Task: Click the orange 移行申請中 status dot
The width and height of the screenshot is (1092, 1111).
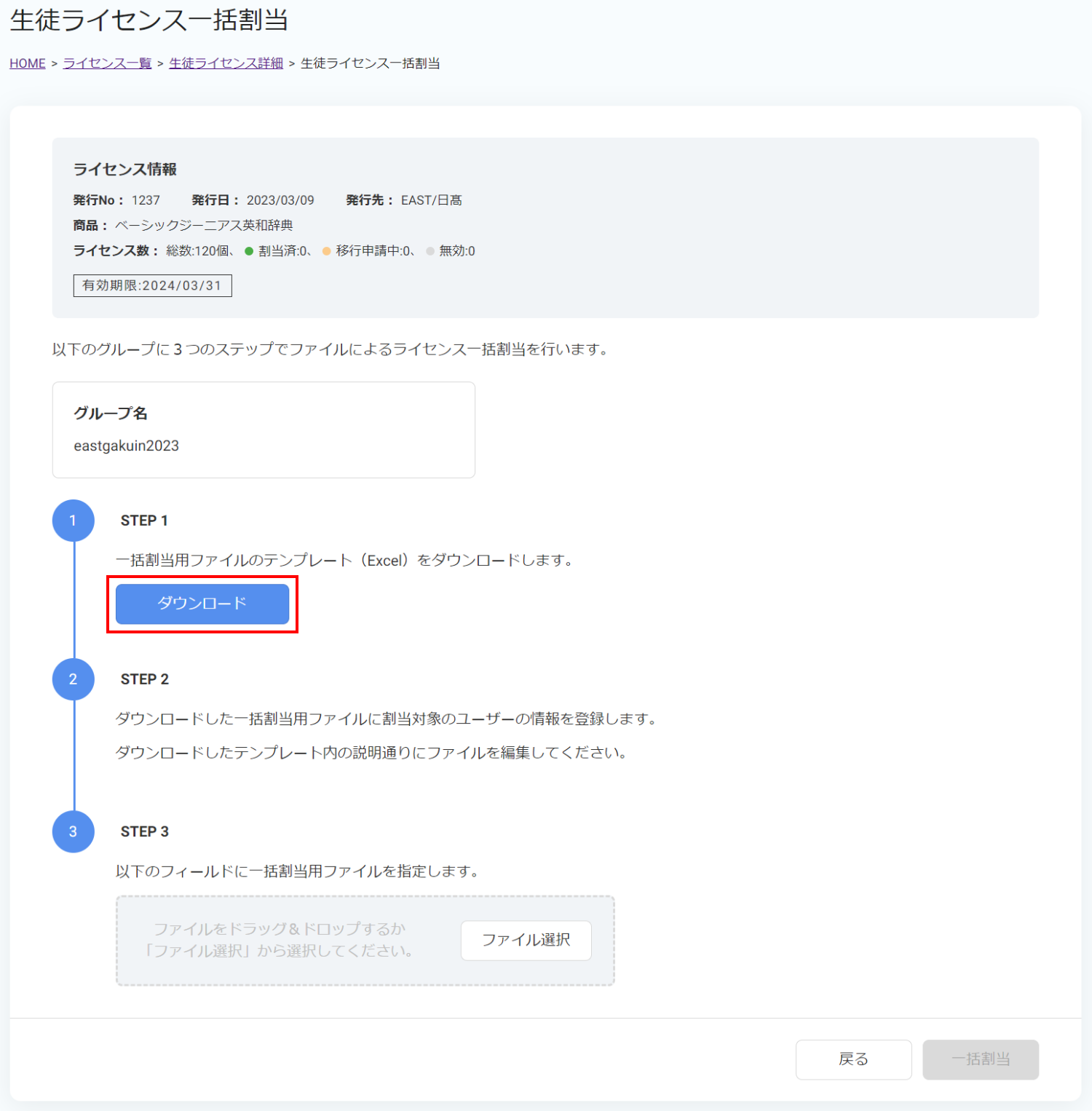Action: pos(327,251)
